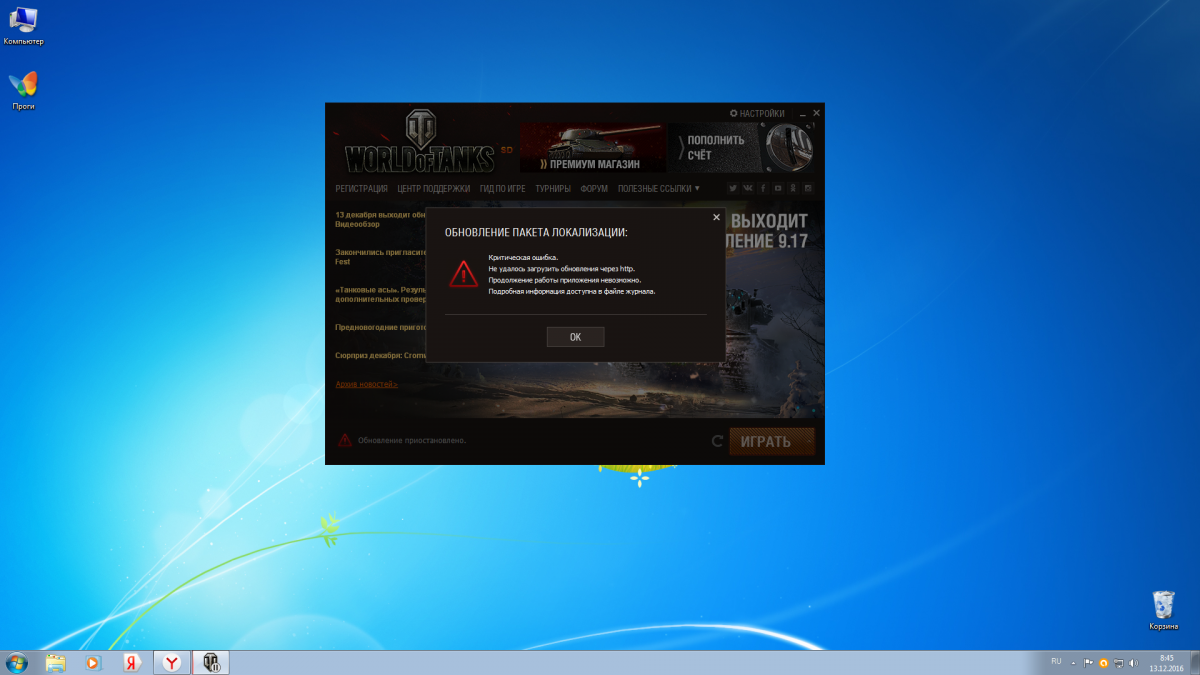This screenshot has width=1200, height=675.
Task: Open the Odnoklassniki social icon
Action: tap(793, 188)
